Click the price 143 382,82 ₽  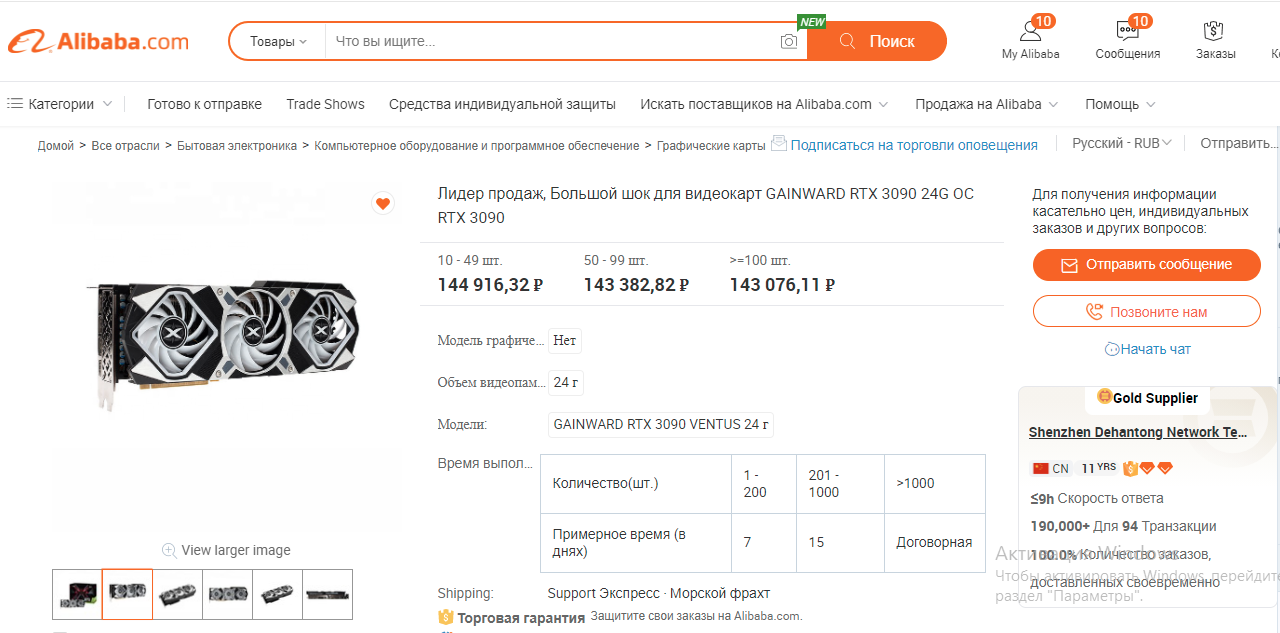637,285
